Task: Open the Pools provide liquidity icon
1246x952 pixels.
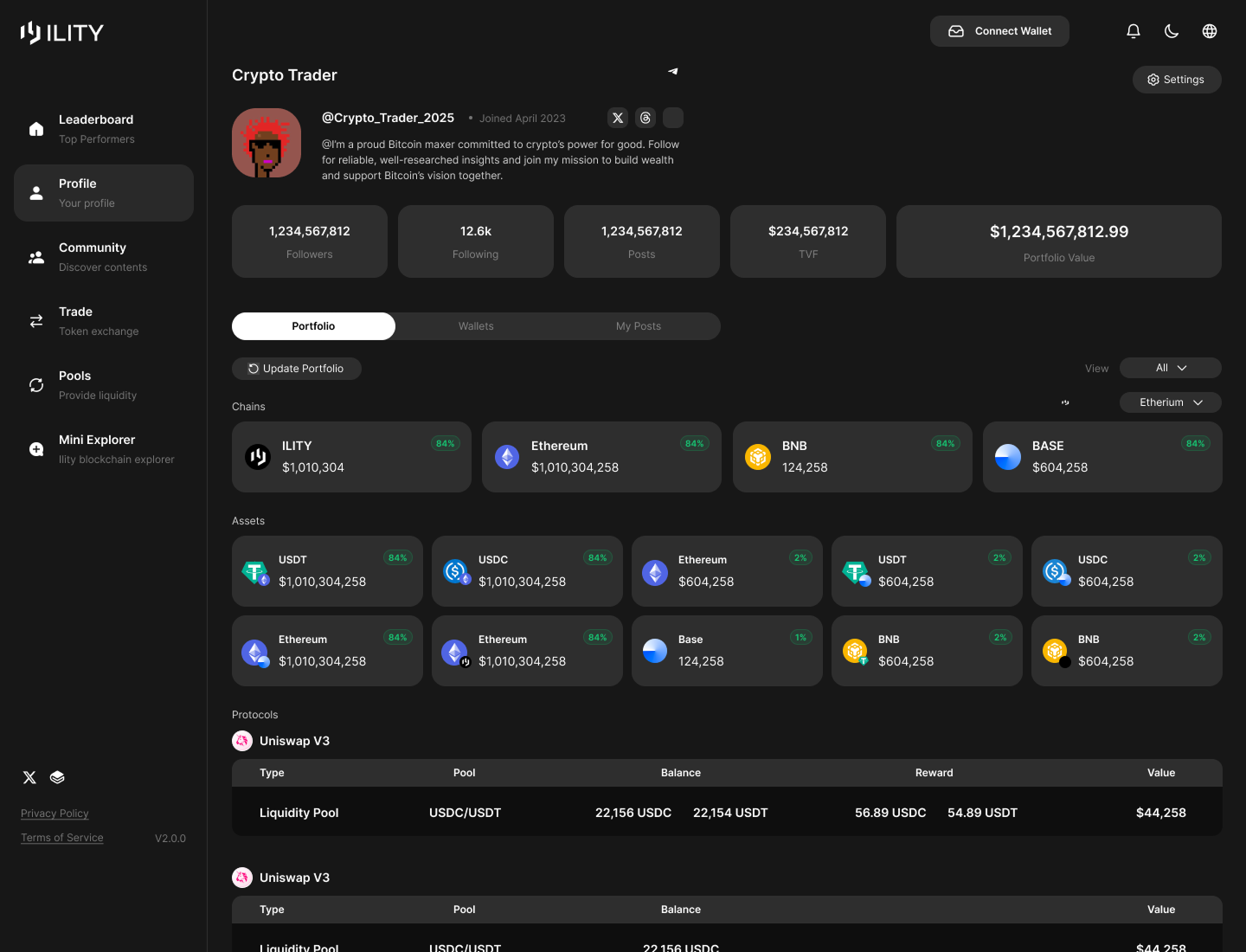Action: (x=35, y=384)
